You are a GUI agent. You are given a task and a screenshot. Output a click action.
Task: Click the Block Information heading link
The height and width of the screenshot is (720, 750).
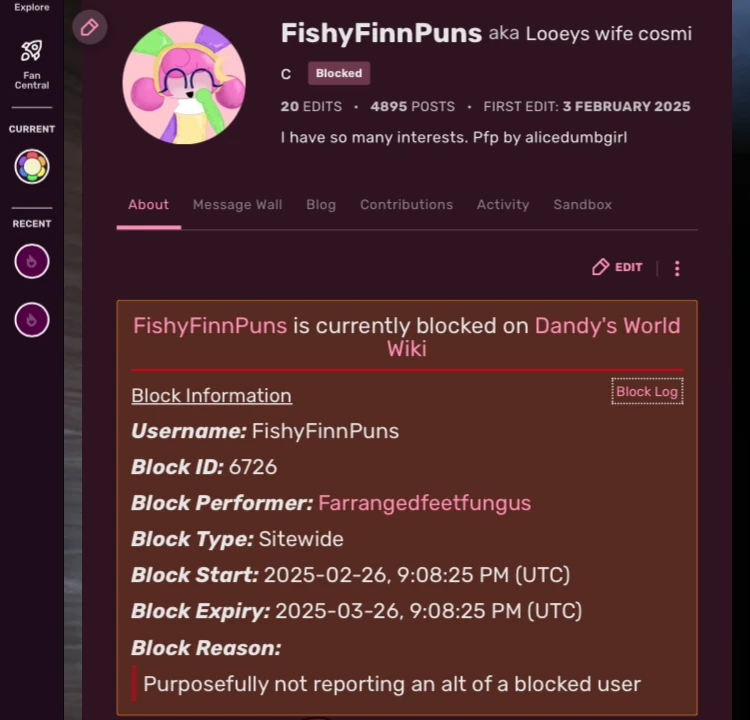[x=211, y=396]
